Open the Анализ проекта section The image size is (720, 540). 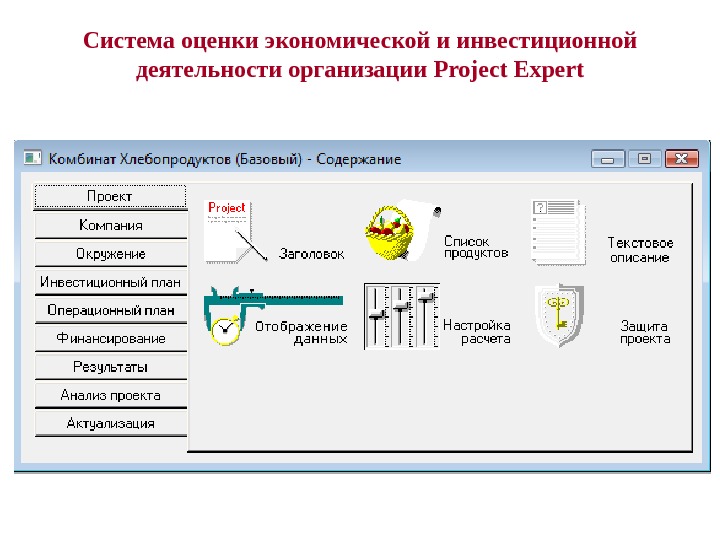point(111,395)
